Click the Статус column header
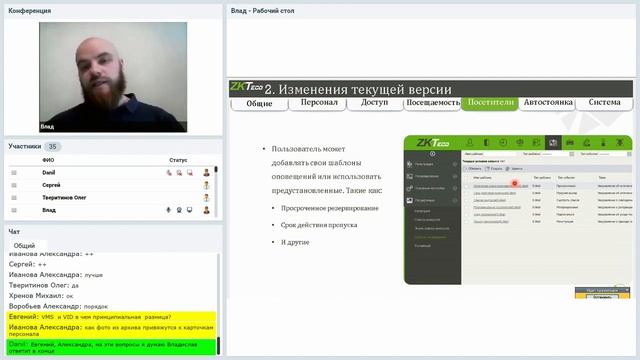640x360 pixels. click(178, 160)
